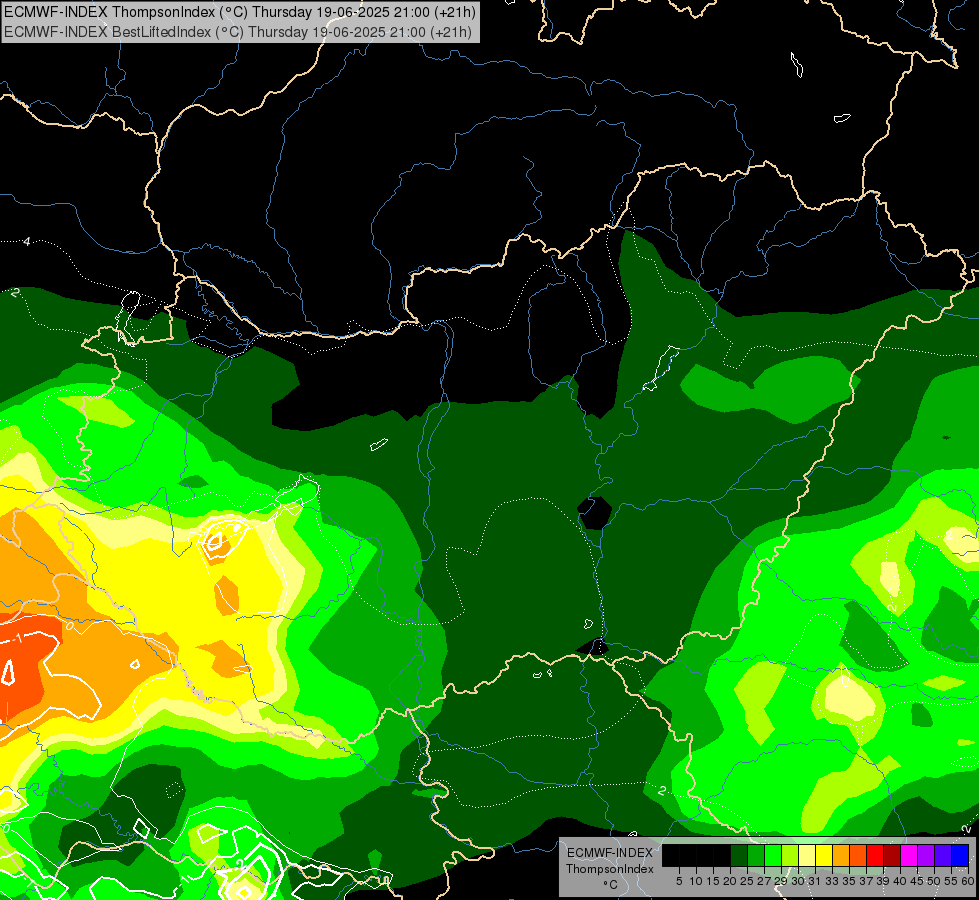Image resolution: width=979 pixels, height=900 pixels.
Task: Select the violet 50–55 legend swatch
Action: point(943,855)
